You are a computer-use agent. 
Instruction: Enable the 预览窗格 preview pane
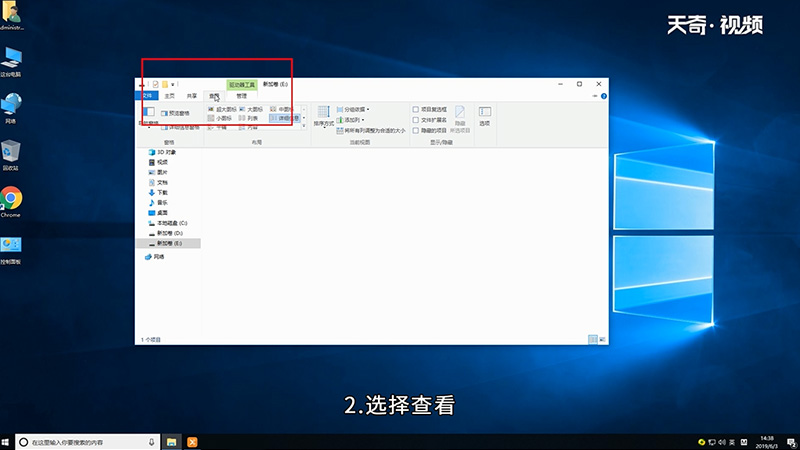pos(175,113)
